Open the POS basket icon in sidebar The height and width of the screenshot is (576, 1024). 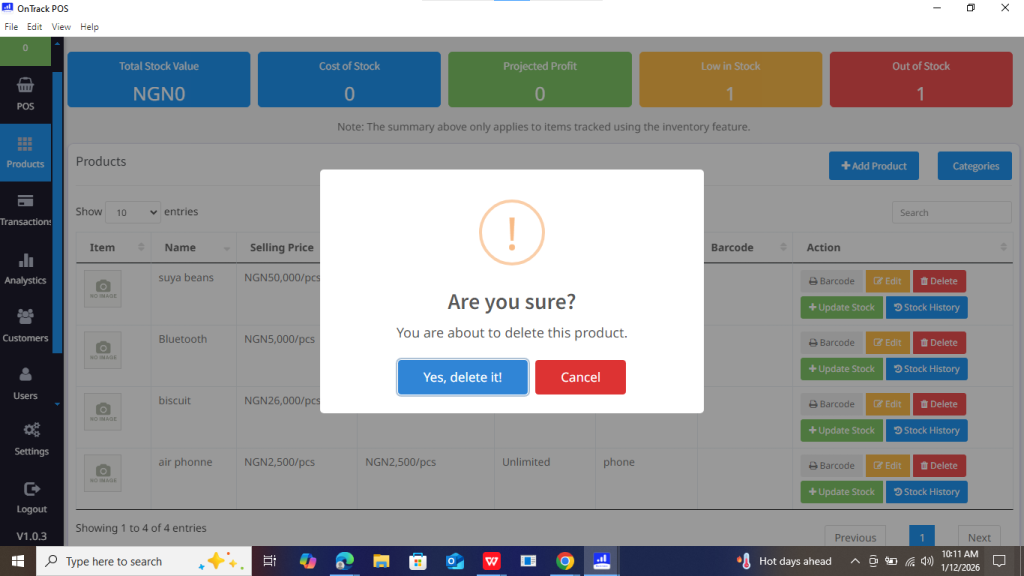pyautogui.click(x=25, y=87)
